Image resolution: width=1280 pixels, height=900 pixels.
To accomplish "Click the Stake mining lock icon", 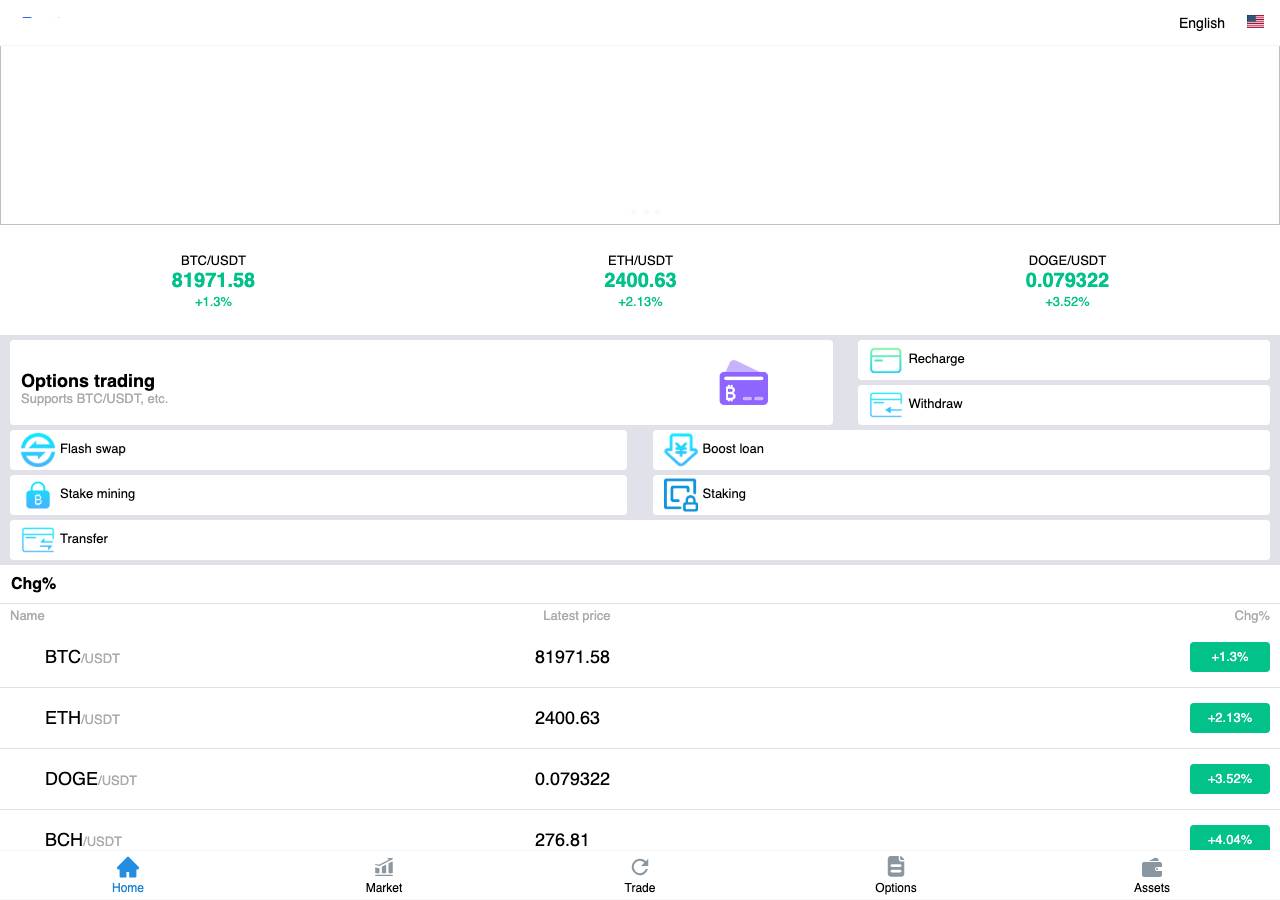I will 38,495.
